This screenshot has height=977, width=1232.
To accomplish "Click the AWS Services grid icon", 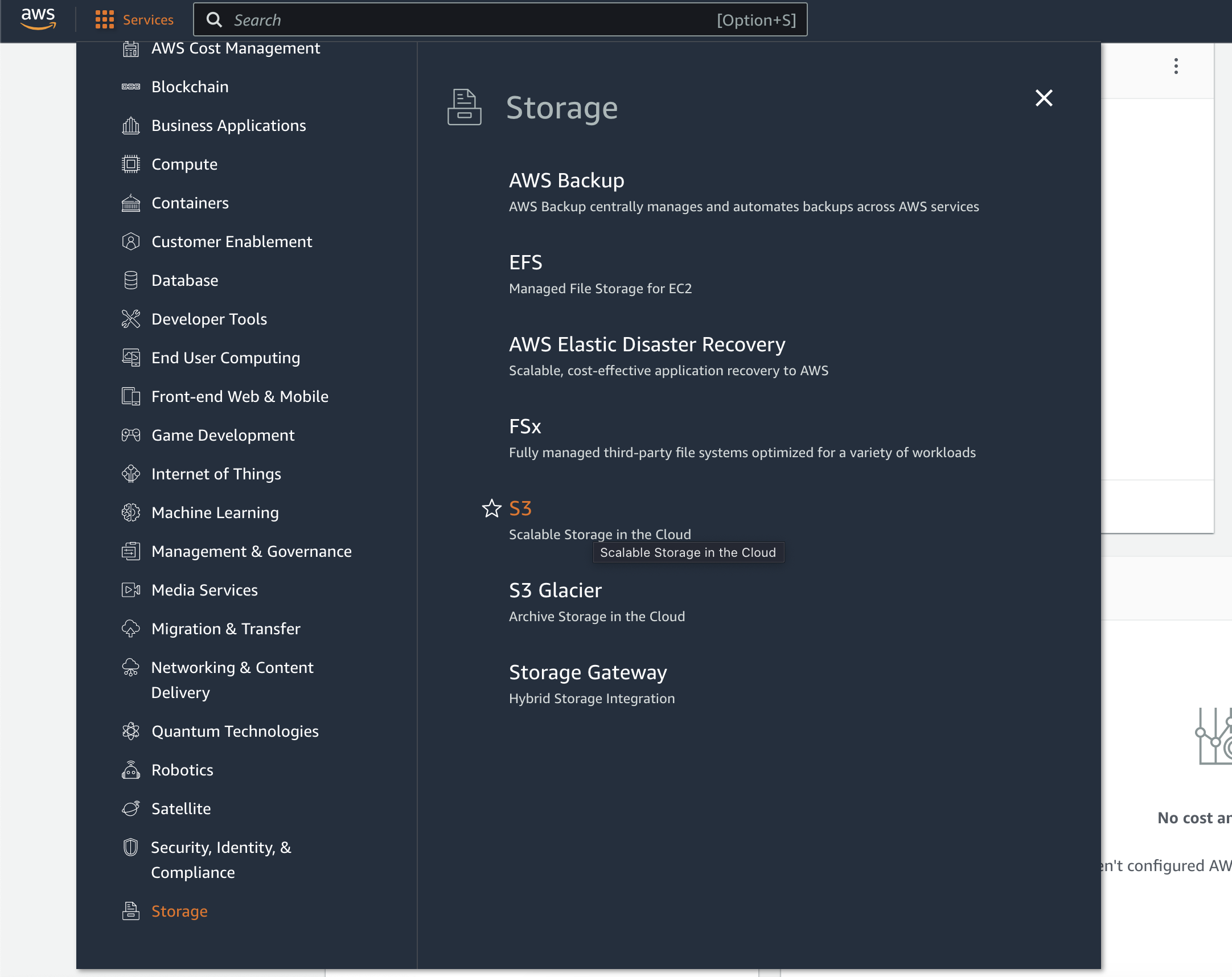I will (104, 20).
